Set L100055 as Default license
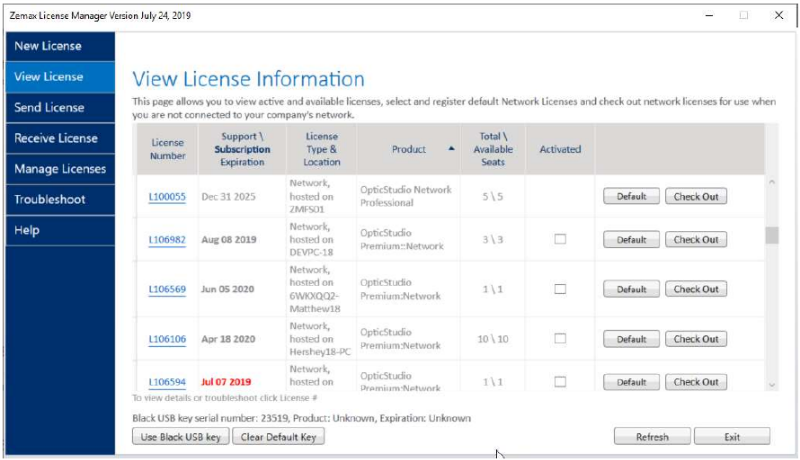This screenshot has height=460, width=800. [631, 196]
